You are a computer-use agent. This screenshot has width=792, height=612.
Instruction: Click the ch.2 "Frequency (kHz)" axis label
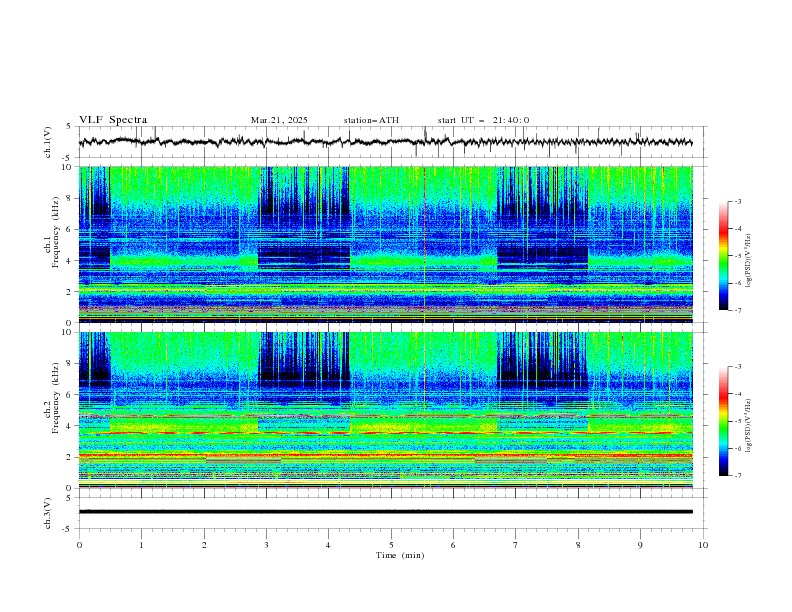click(x=56, y=398)
